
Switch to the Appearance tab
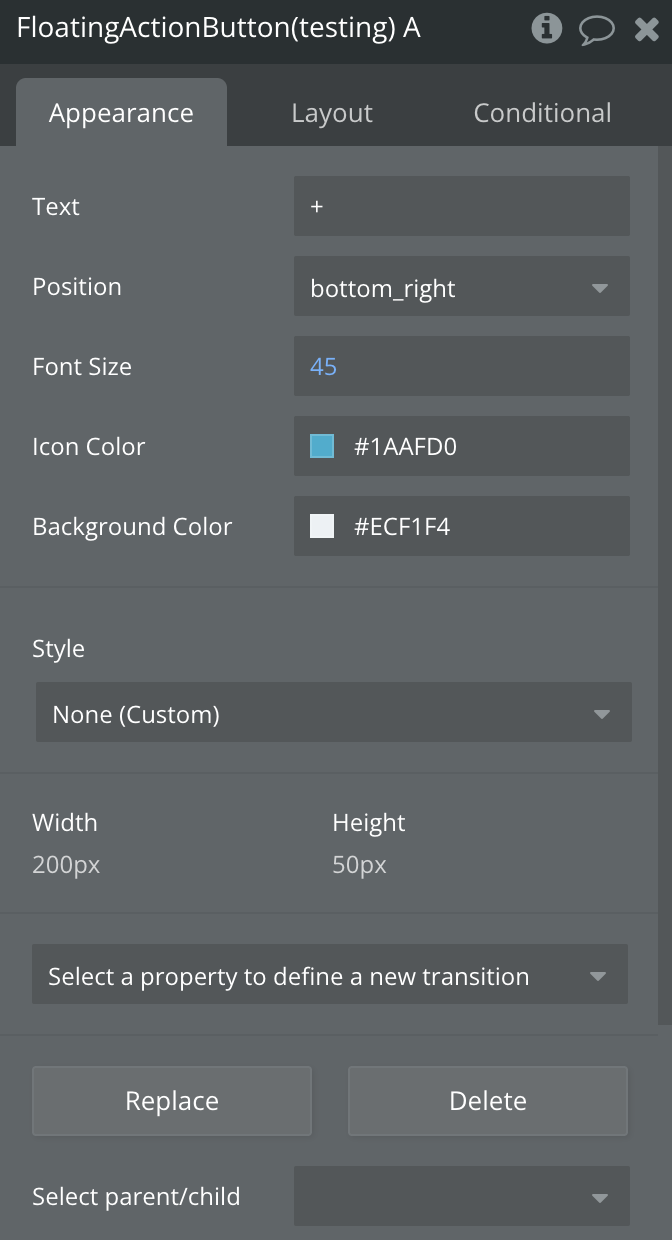(x=121, y=113)
